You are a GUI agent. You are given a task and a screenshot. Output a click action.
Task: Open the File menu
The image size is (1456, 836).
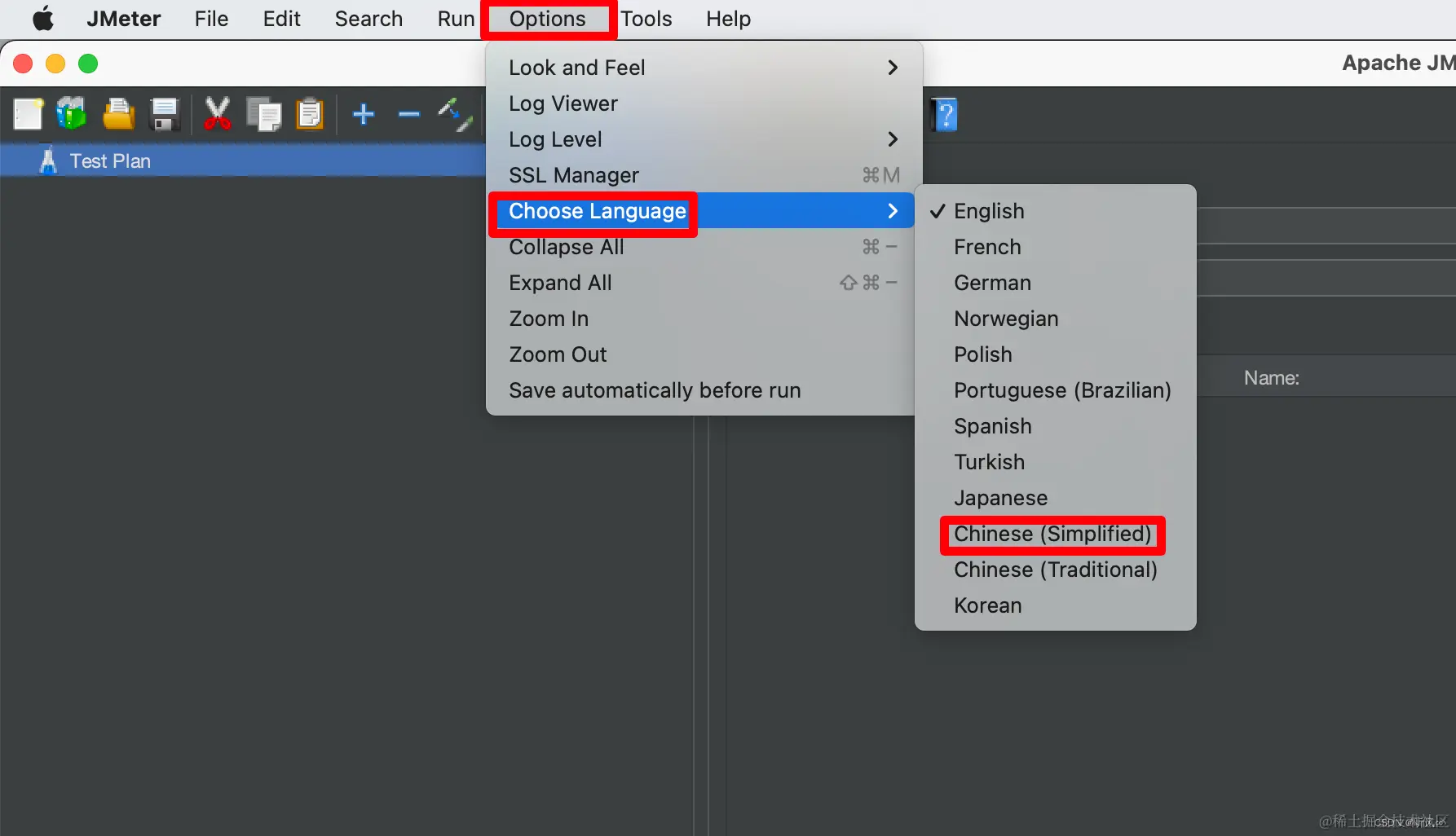coord(211,19)
